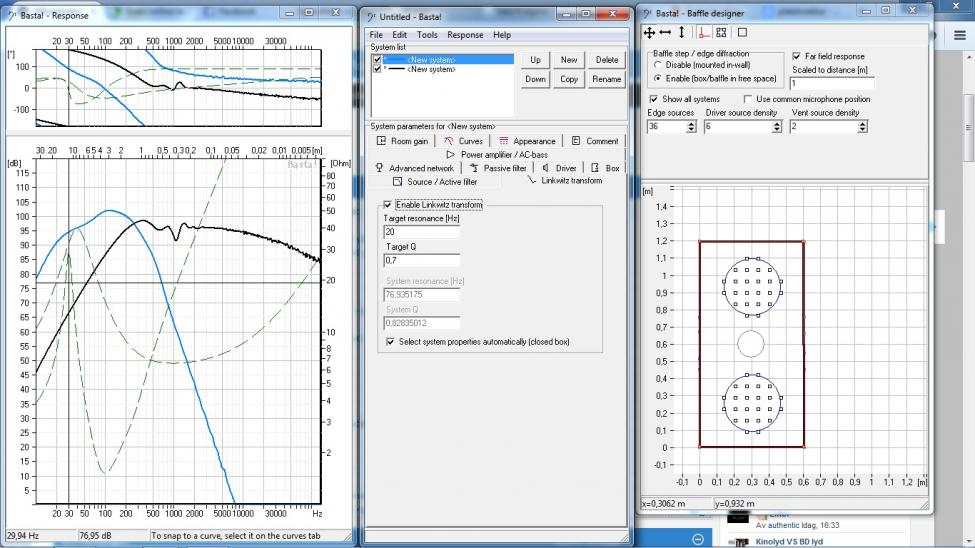Click the Down button
The width and height of the screenshot is (975, 548).
coord(535,79)
